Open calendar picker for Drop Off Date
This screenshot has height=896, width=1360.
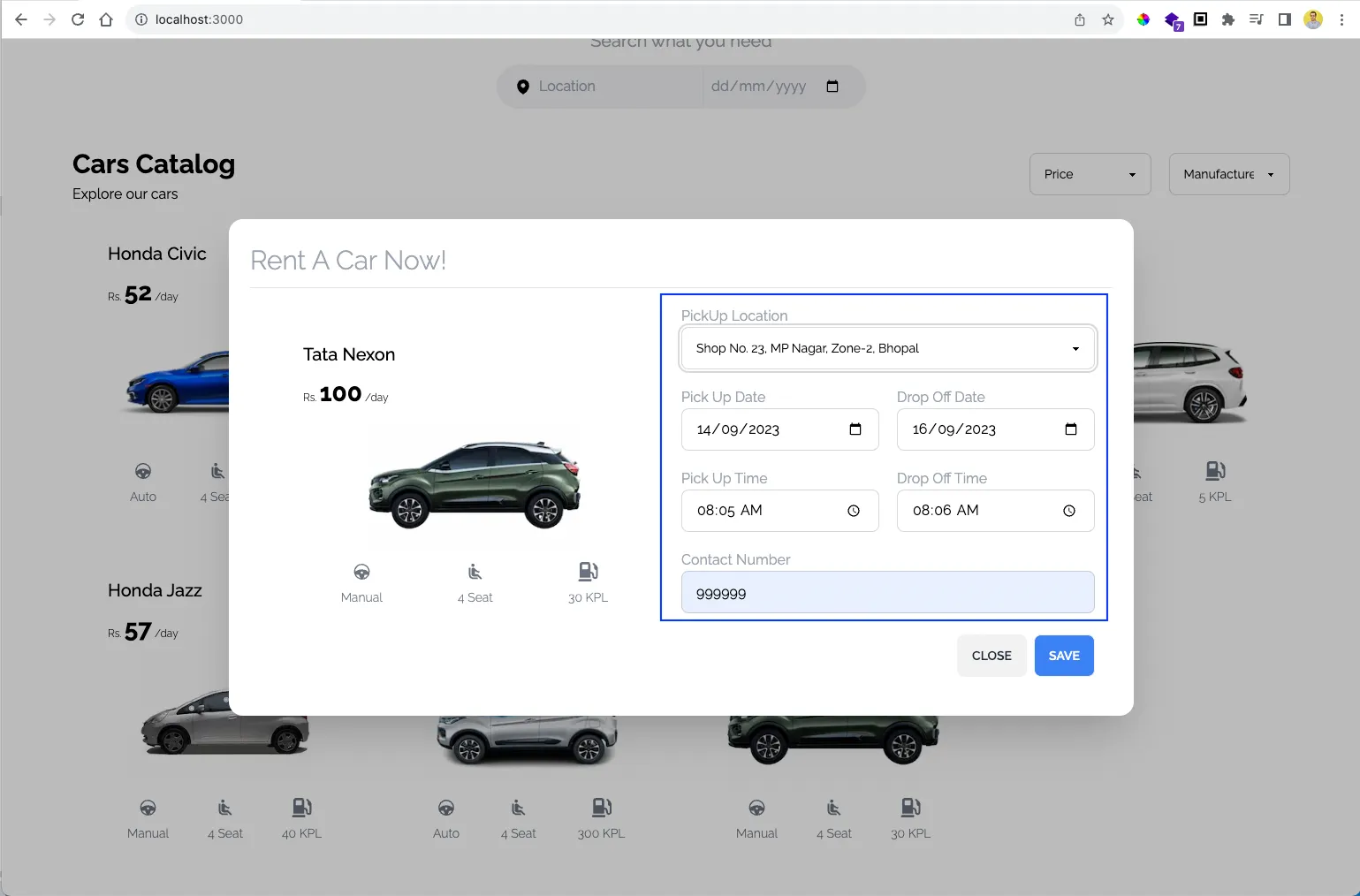[1071, 429]
